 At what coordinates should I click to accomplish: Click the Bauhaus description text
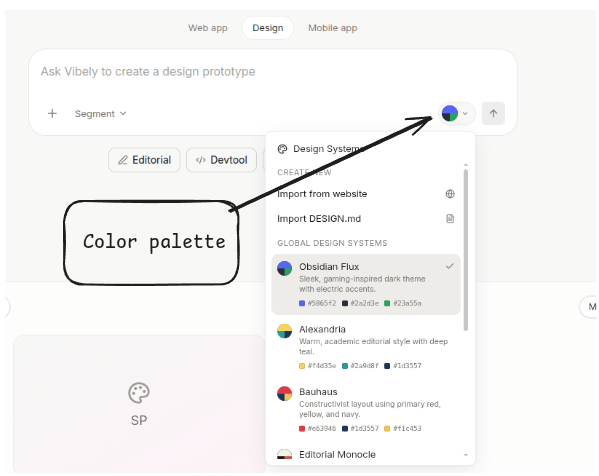(x=370, y=409)
